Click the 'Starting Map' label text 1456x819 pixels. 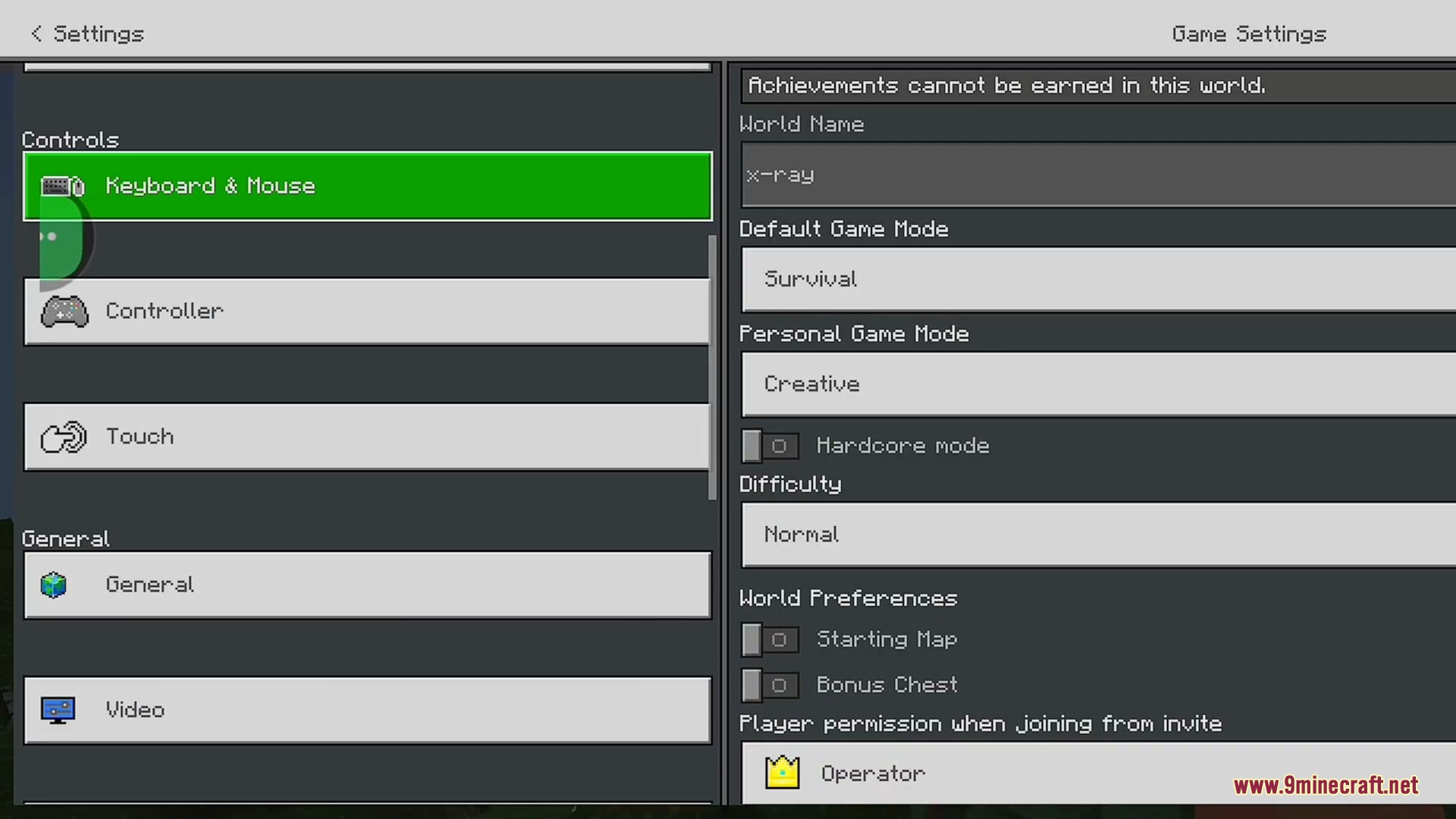(886, 640)
